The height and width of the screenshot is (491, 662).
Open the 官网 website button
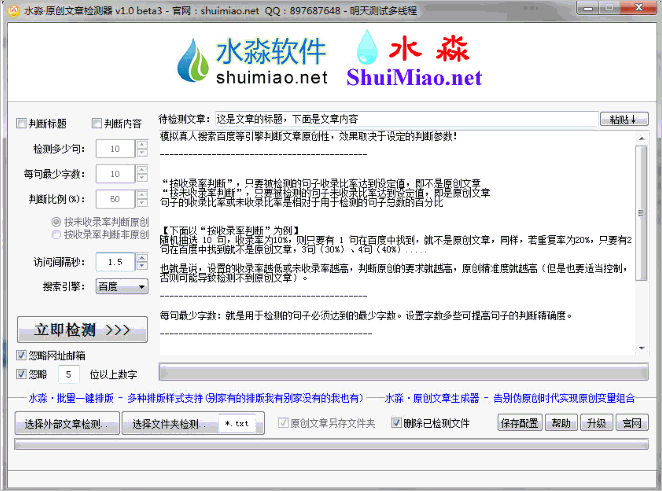click(x=632, y=423)
